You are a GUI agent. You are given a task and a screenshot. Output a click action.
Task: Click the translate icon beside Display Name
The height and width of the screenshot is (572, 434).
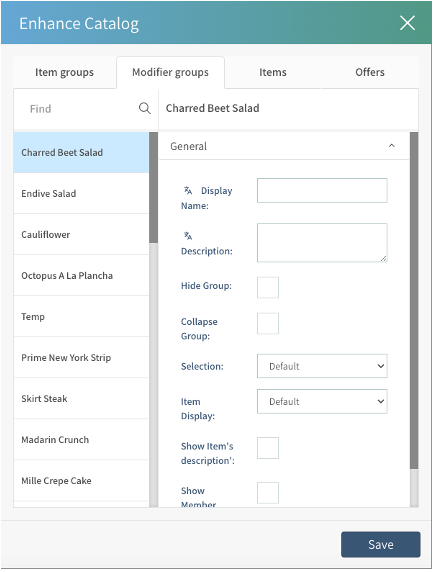[x=188, y=190]
